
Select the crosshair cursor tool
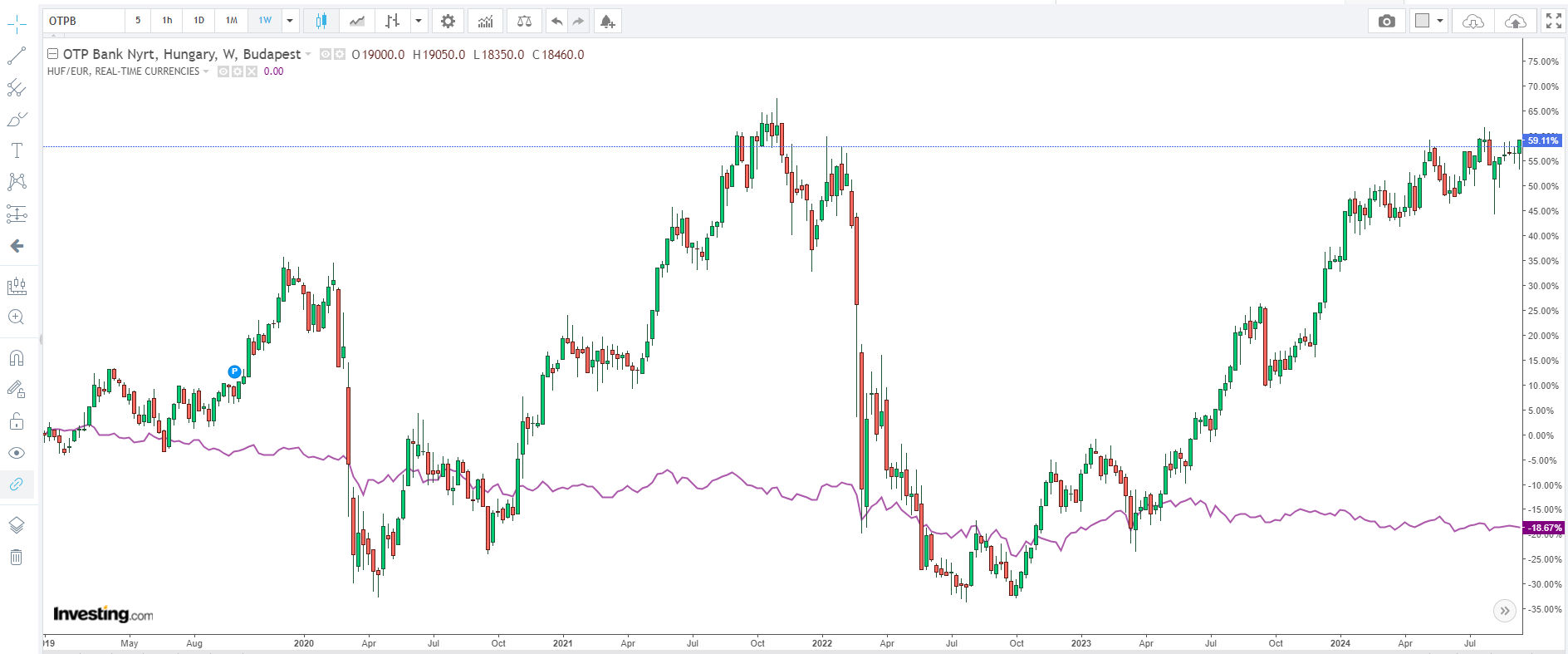coord(17,25)
